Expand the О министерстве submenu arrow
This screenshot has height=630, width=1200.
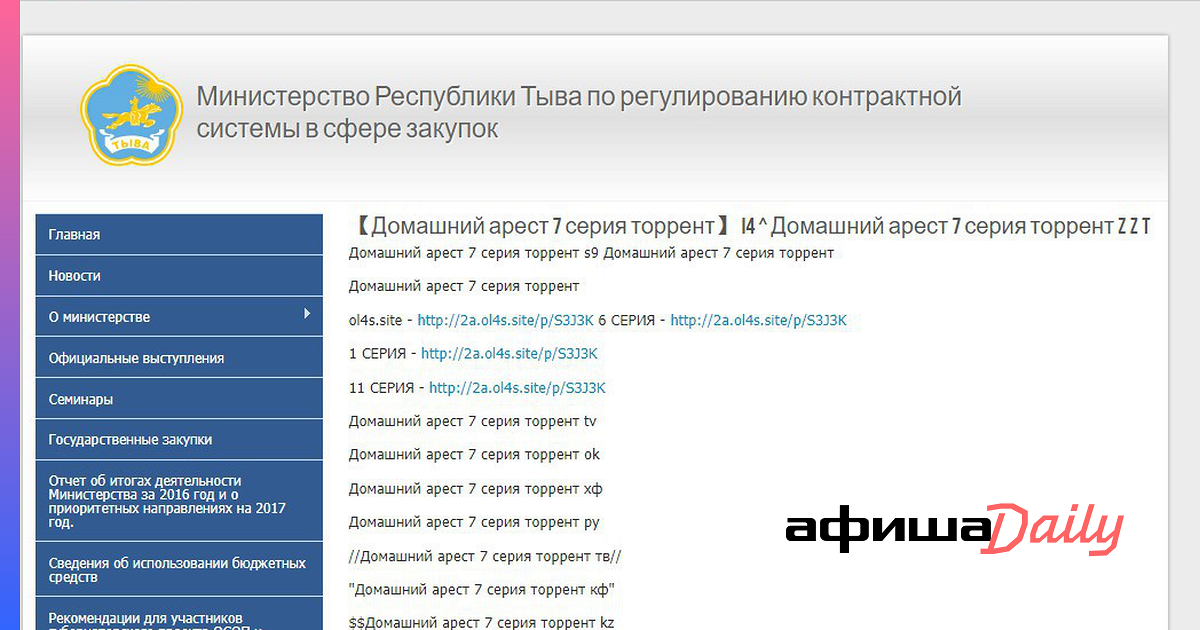click(x=307, y=315)
